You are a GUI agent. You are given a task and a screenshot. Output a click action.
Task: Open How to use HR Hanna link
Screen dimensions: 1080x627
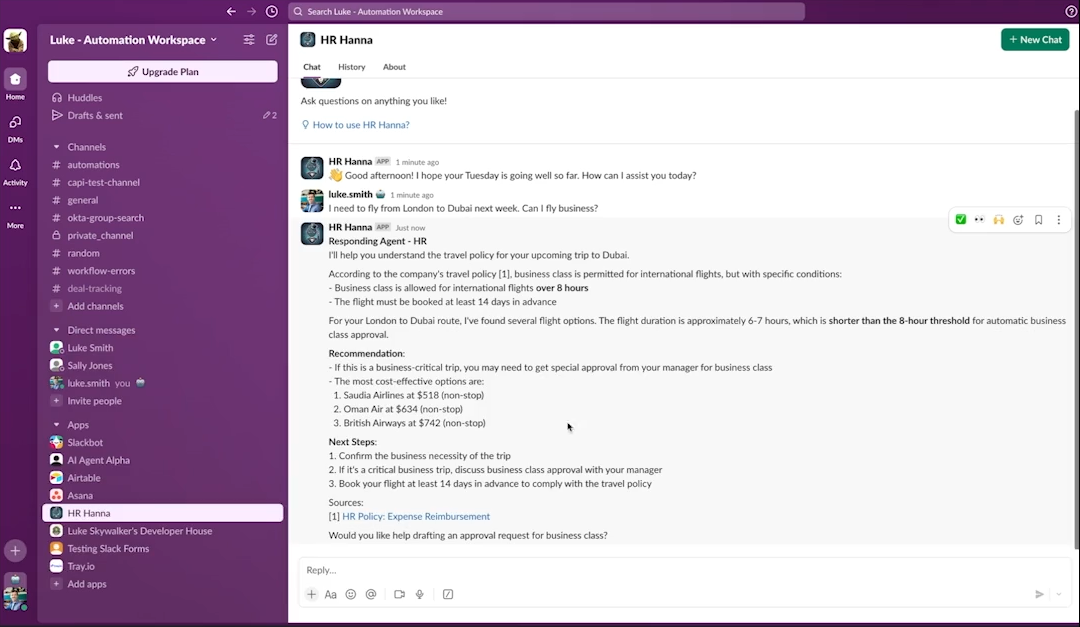(x=361, y=125)
